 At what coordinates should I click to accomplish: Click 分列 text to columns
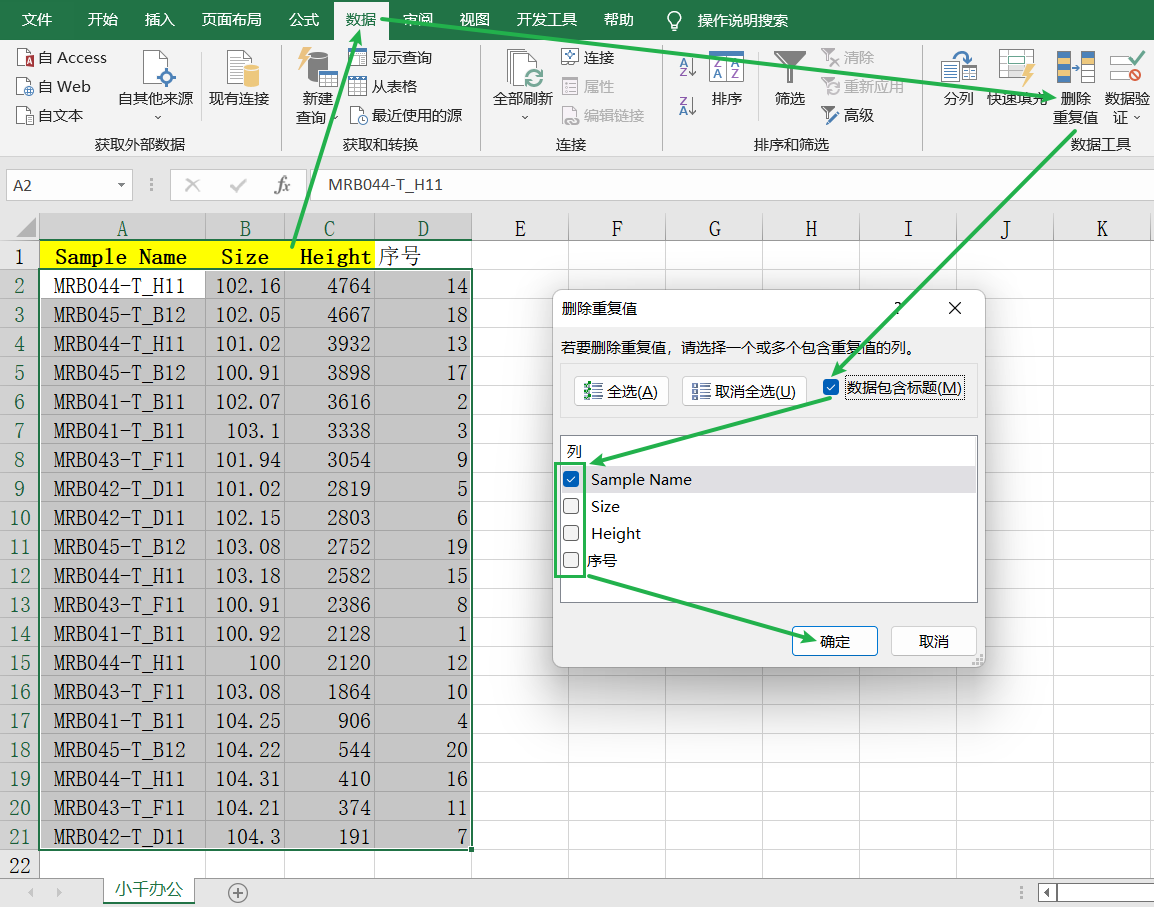(x=958, y=80)
